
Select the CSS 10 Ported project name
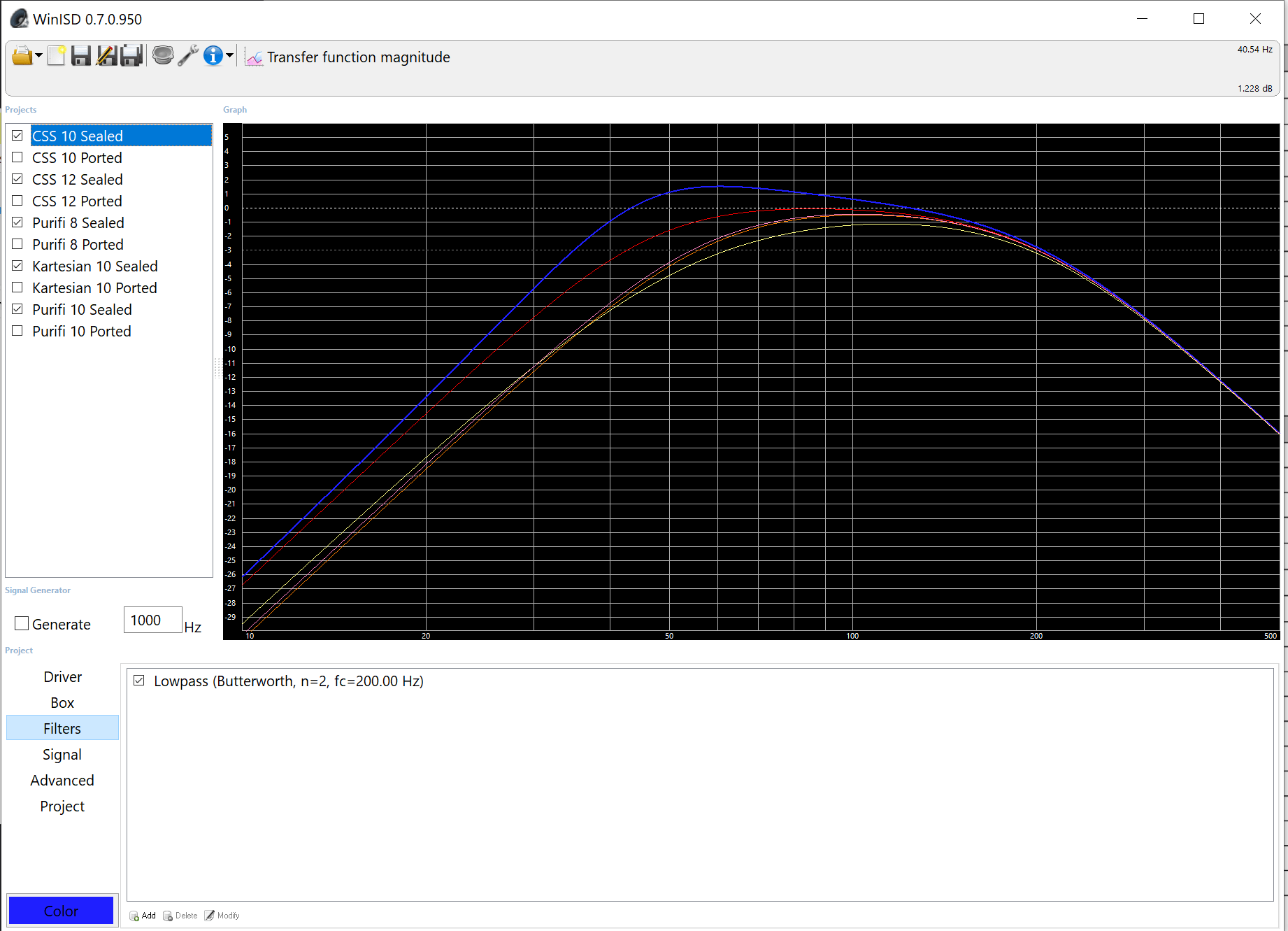click(x=77, y=157)
